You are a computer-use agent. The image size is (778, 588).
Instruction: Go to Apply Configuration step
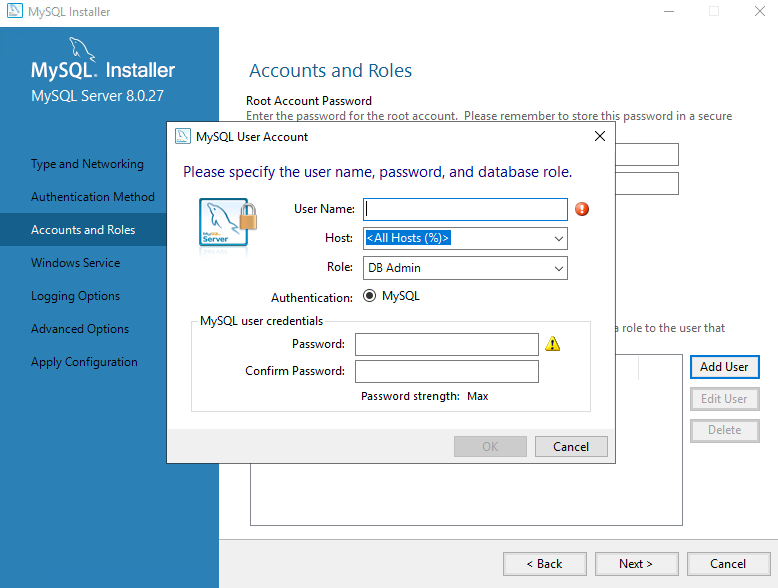pos(84,362)
